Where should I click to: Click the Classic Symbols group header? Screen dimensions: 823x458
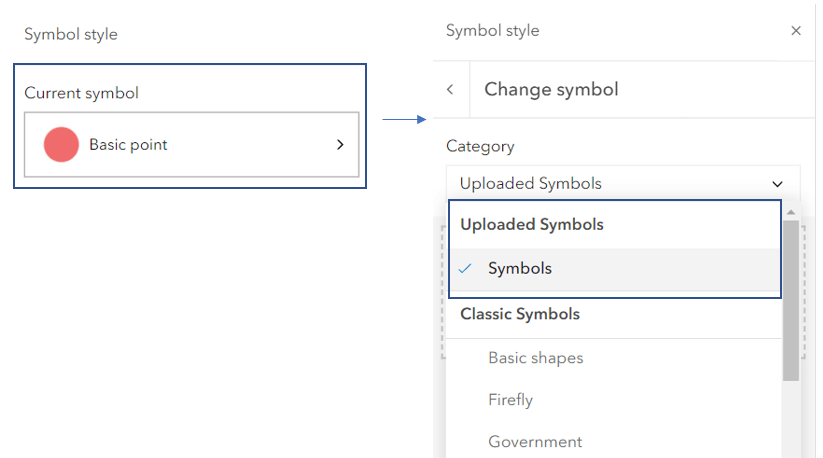point(519,314)
